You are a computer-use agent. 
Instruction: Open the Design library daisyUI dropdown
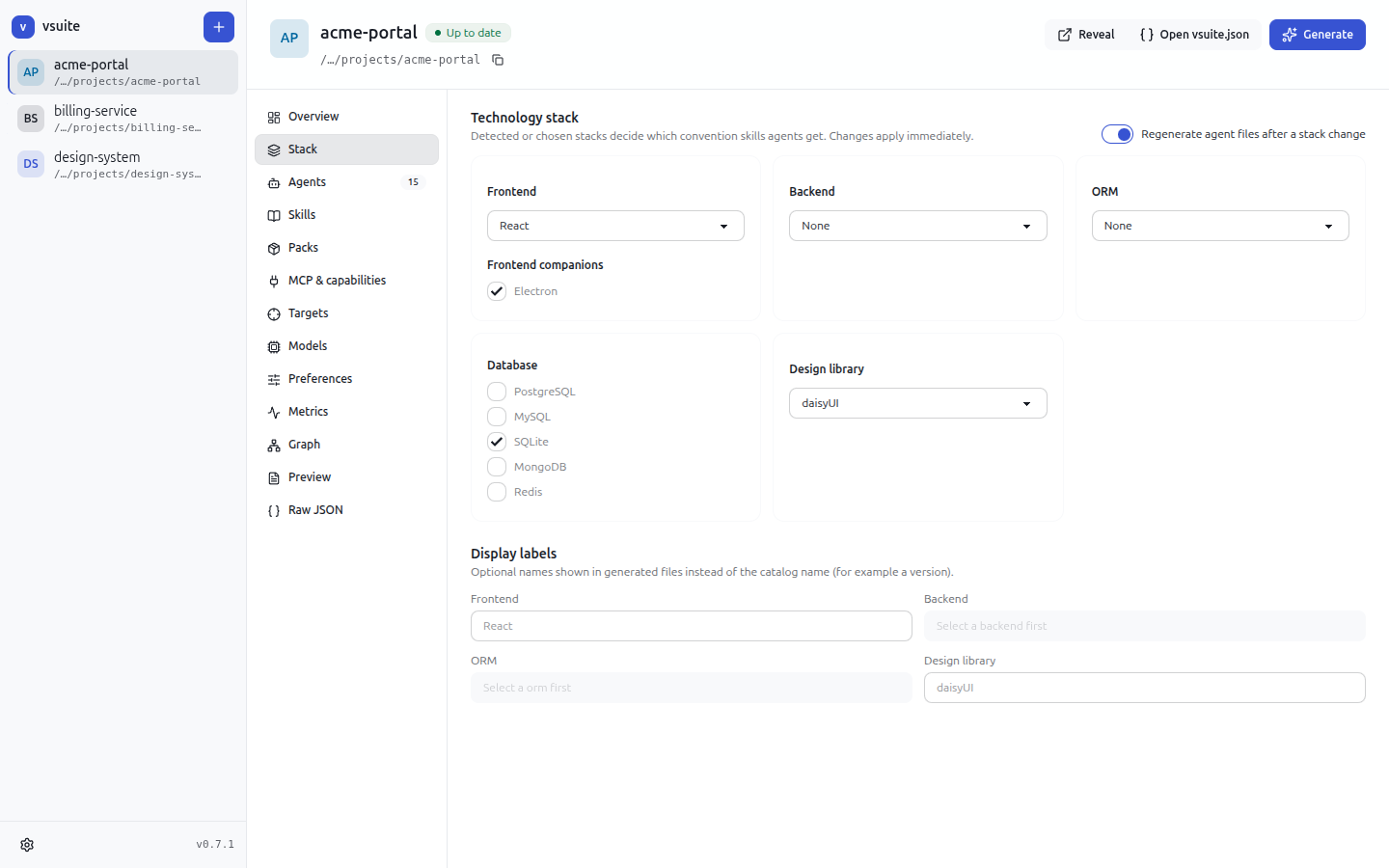(x=917, y=403)
